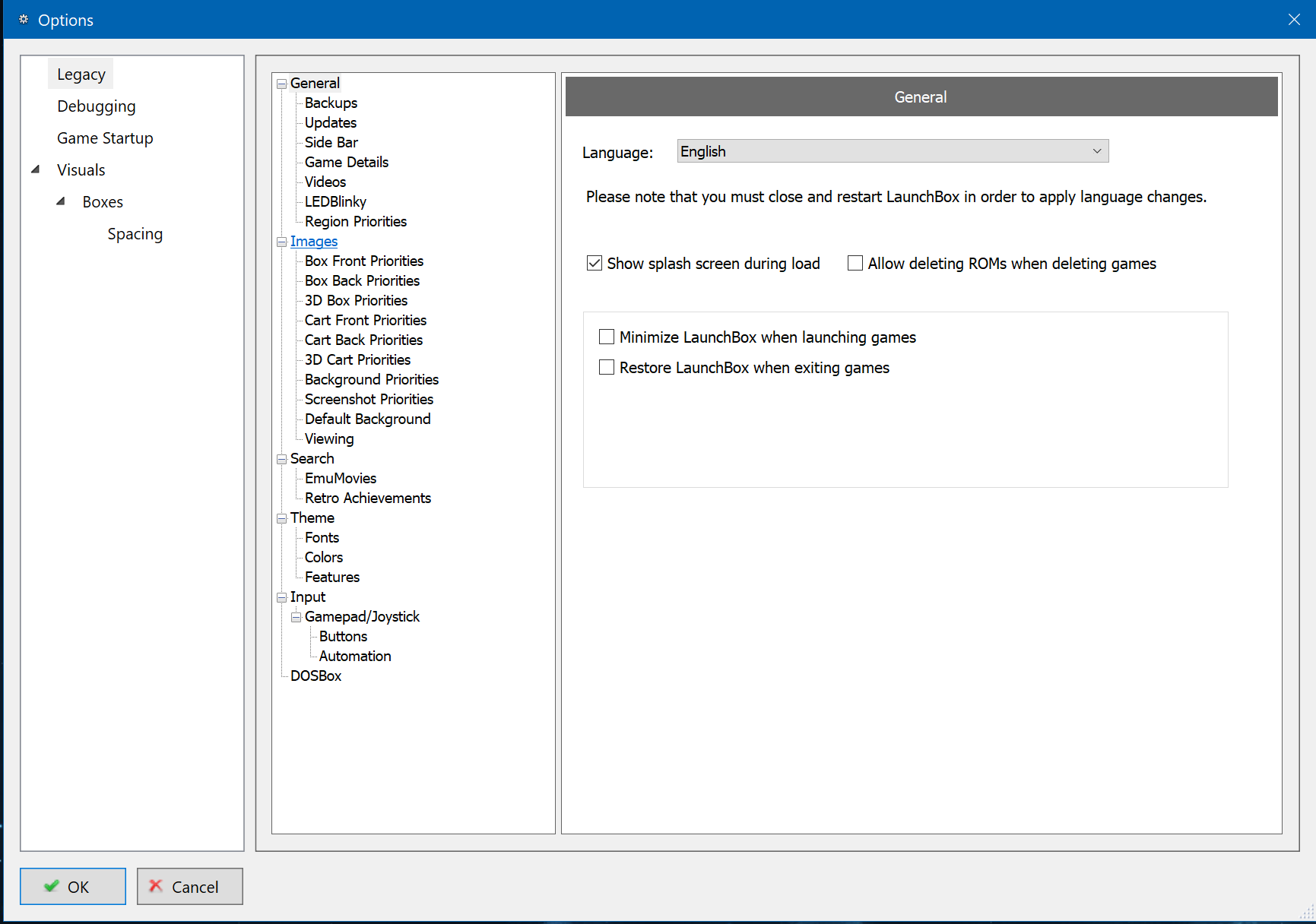Open Box Front Priorities
Viewport: 1316px width, 924px height.
click(x=364, y=261)
